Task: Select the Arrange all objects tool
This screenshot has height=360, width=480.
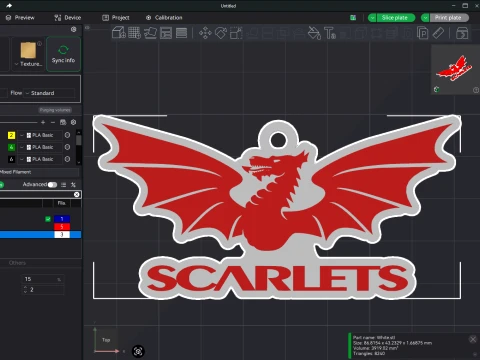Action: coord(166,33)
